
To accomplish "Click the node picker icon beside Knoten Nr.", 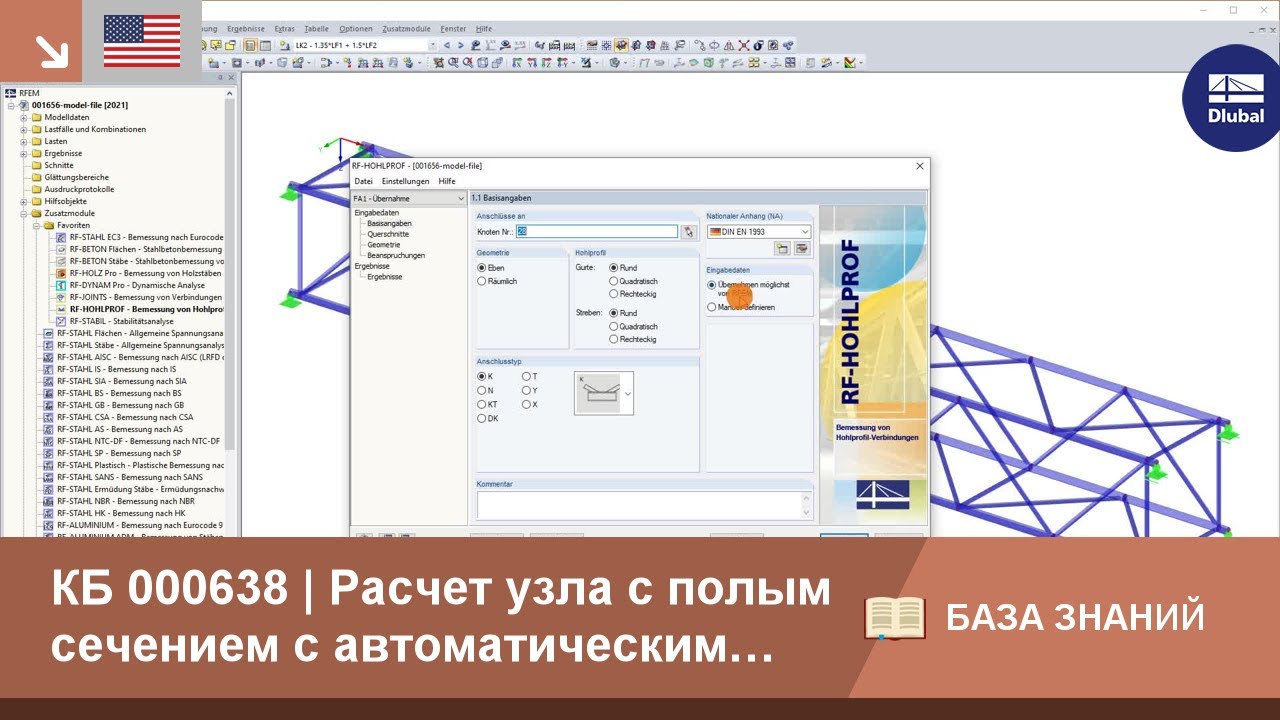I will pyautogui.click(x=688, y=232).
